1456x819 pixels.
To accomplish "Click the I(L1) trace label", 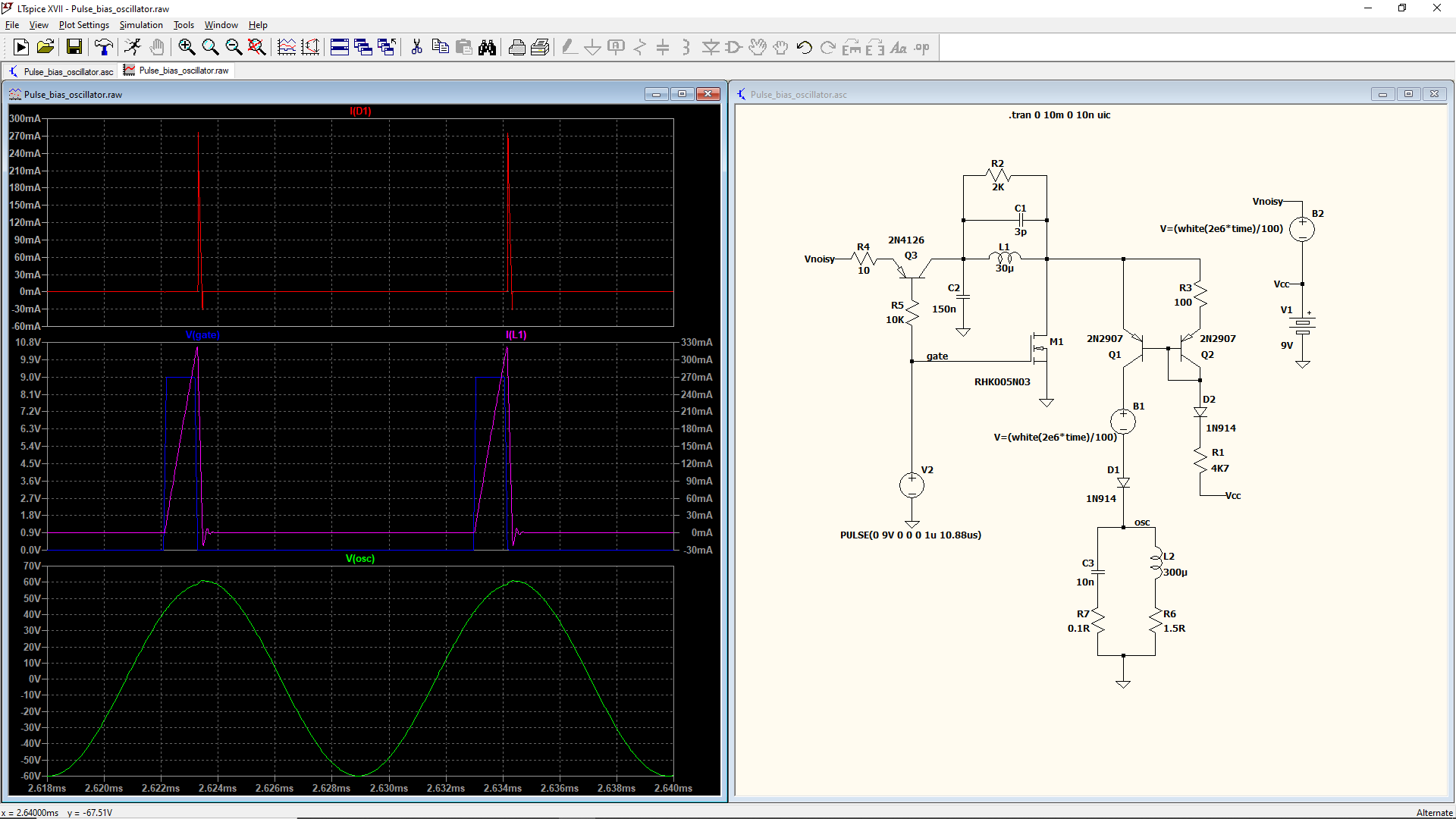I will pos(516,334).
